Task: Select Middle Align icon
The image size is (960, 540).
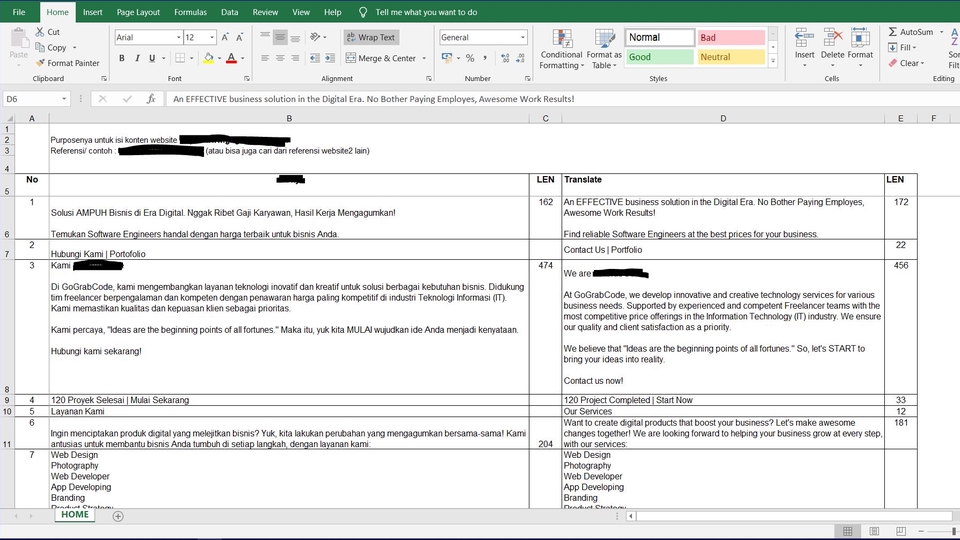Action: pyautogui.click(x=280, y=37)
